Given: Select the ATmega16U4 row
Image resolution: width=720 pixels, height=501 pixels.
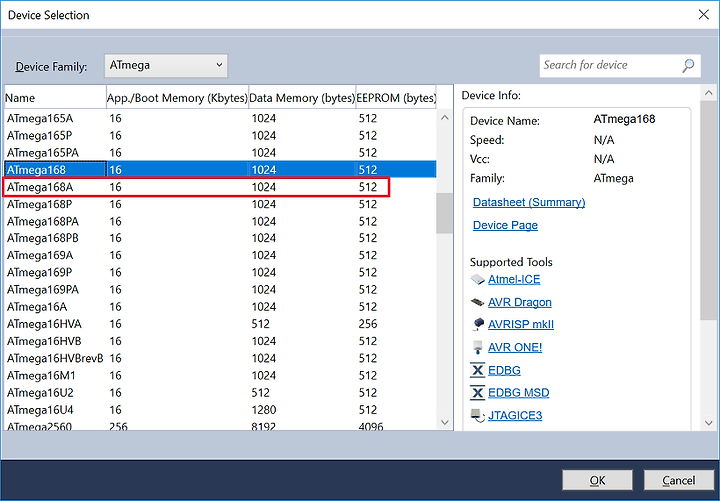Looking at the screenshot, I should tap(220, 410).
